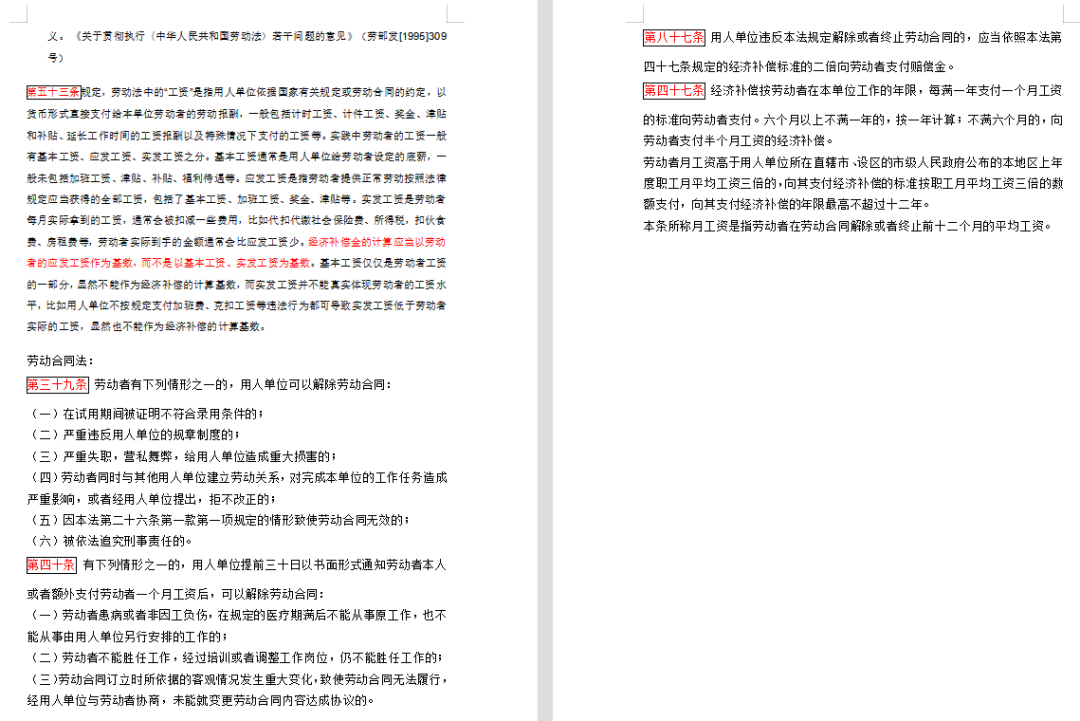Click the line starting "经用人单位与劳动者协商"

[201, 701]
